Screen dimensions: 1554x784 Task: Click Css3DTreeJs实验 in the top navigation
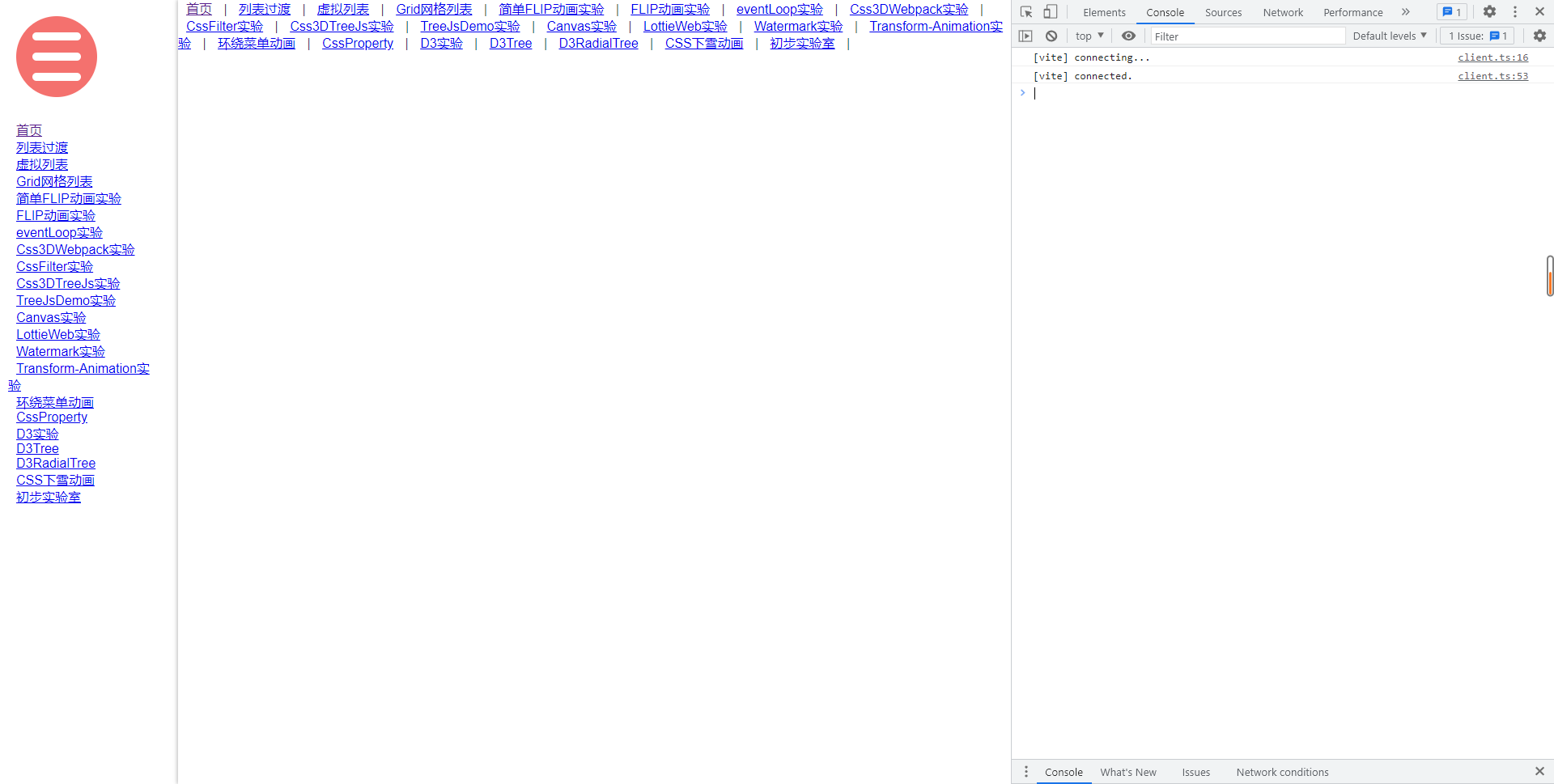click(x=342, y=26)
